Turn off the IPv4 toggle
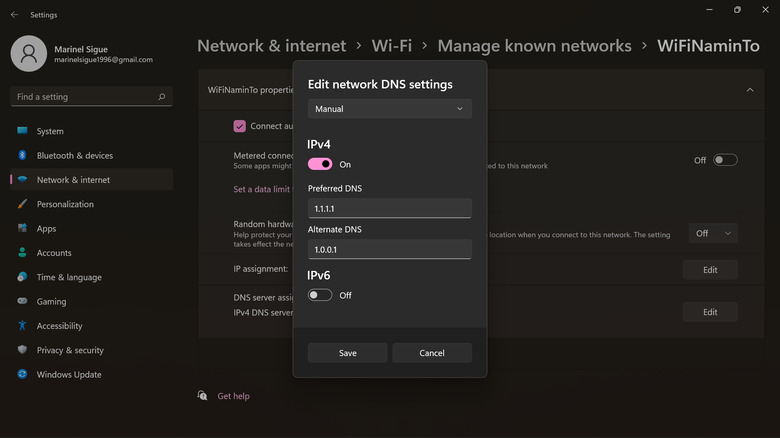The width and height of the screenshot is (780, 438). coord(320,164)
